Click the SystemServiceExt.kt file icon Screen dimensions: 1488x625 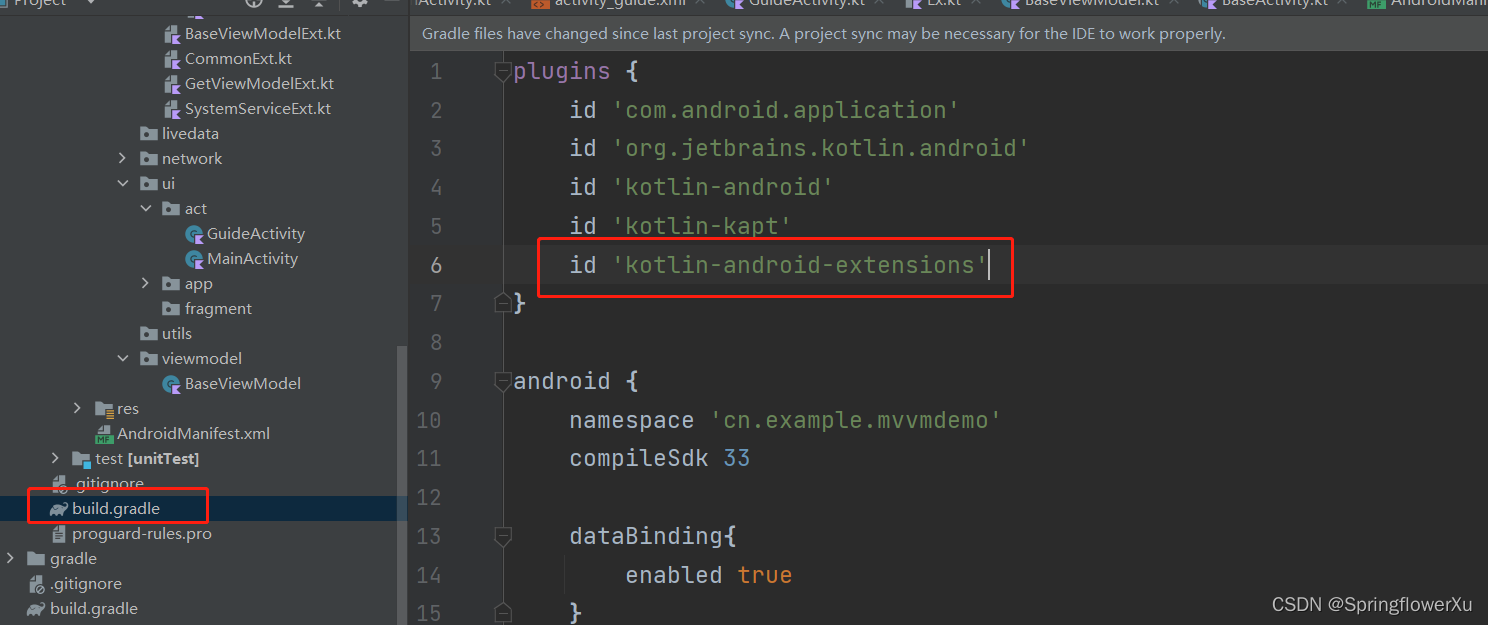172,109
